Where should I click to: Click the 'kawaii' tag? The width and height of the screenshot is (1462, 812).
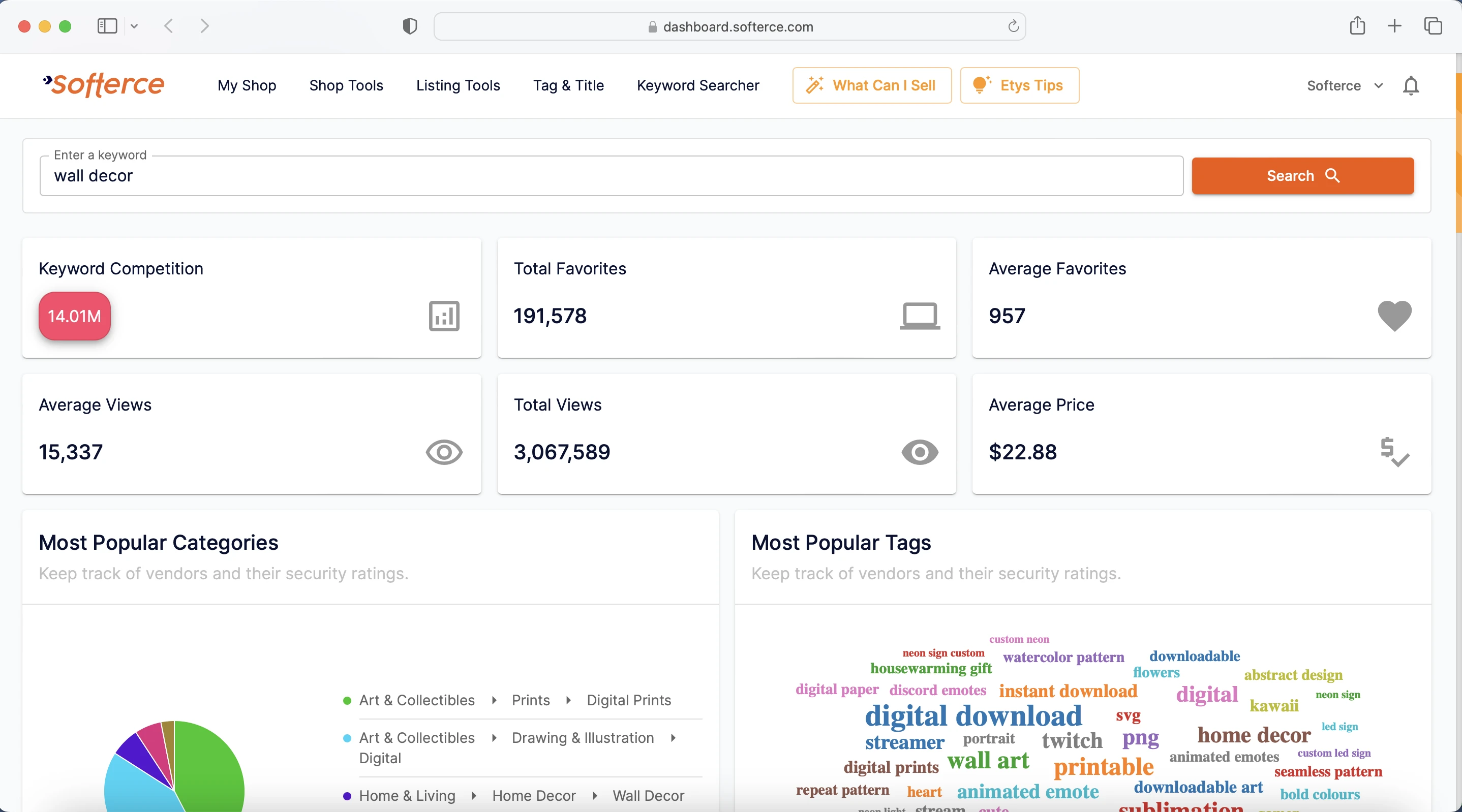tap(1273, 706)
